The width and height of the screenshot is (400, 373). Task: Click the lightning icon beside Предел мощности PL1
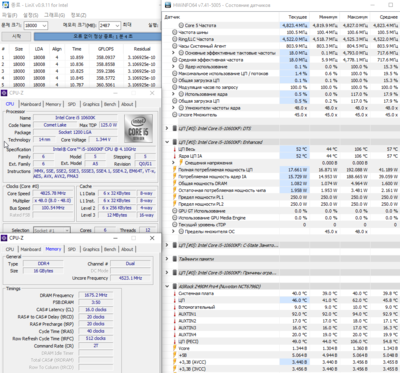pos(174,197)
